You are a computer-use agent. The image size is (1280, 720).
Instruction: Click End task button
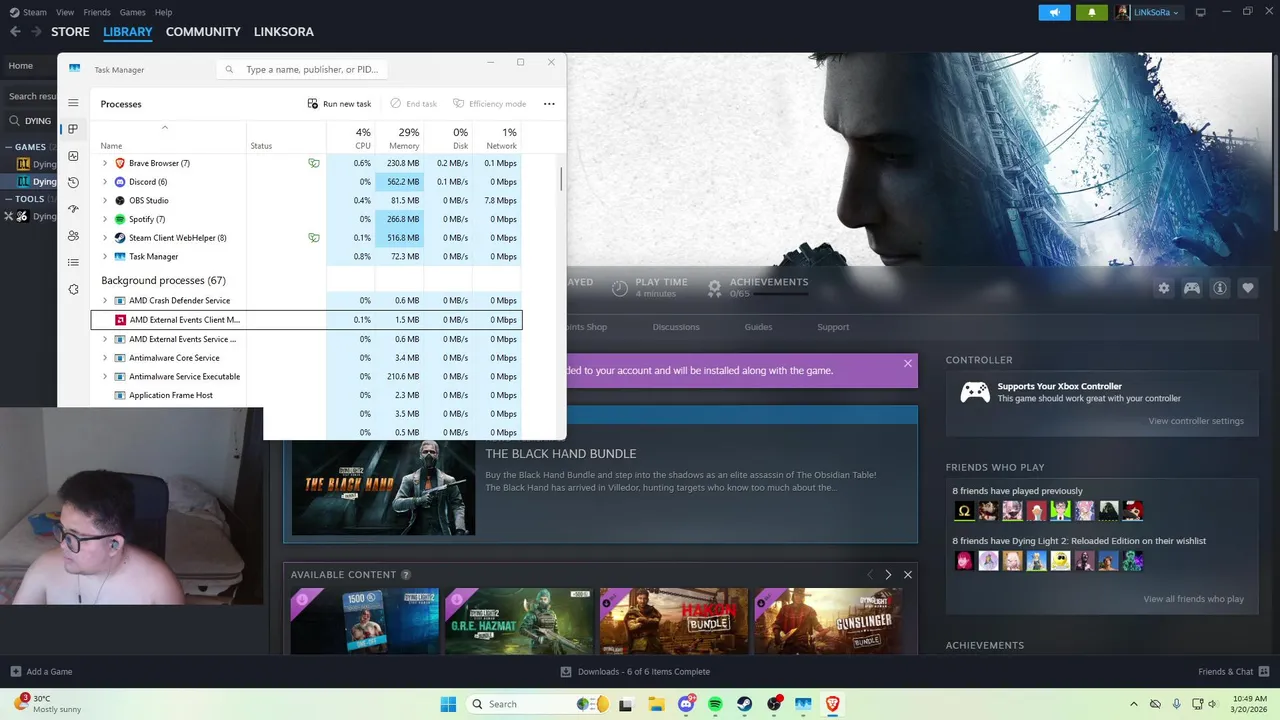[414, 104]
